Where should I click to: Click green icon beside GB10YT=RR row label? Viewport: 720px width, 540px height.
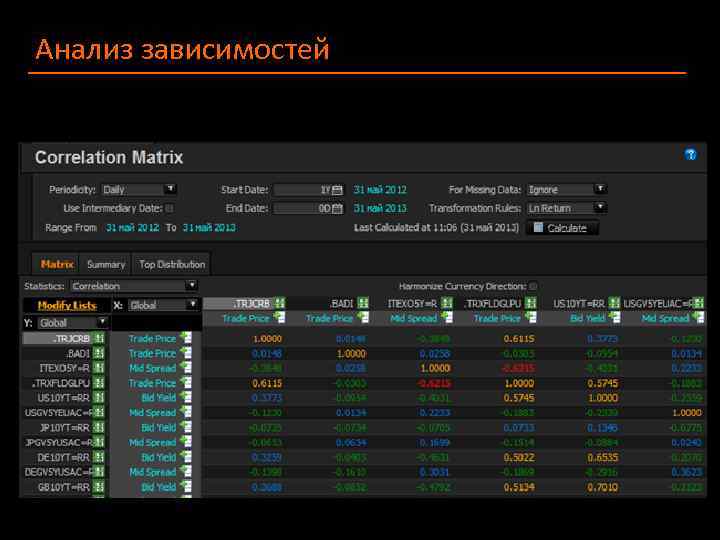pyautogui.click(x=98, y=487)
